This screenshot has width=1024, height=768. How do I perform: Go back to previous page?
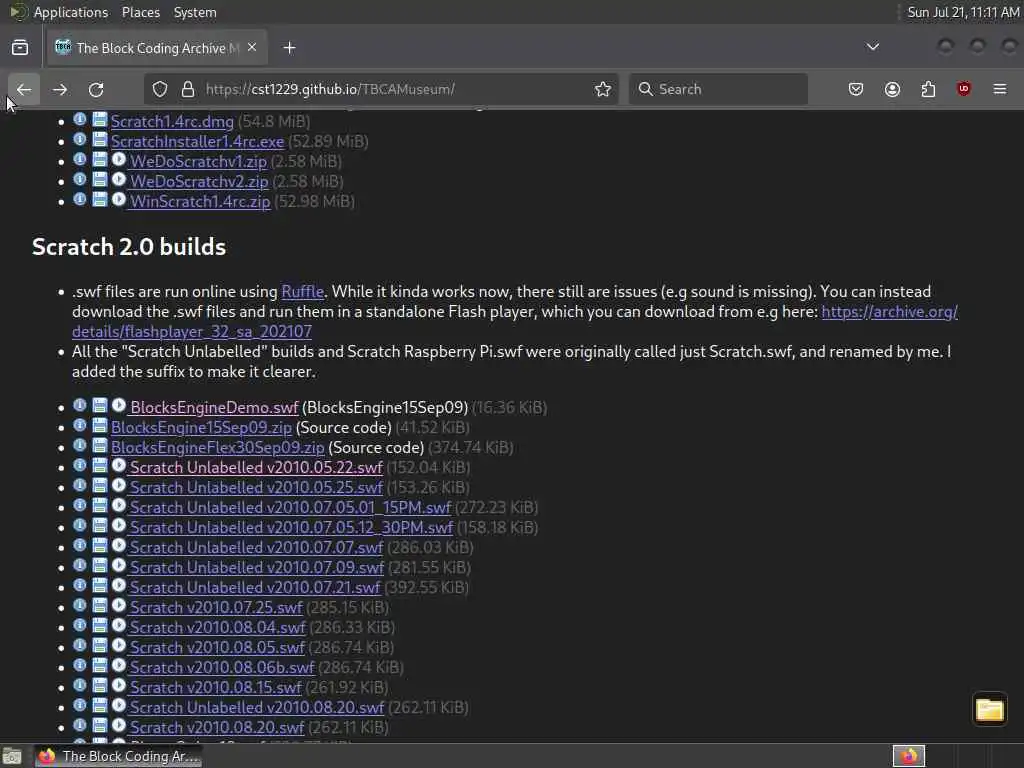coord(24,89)
